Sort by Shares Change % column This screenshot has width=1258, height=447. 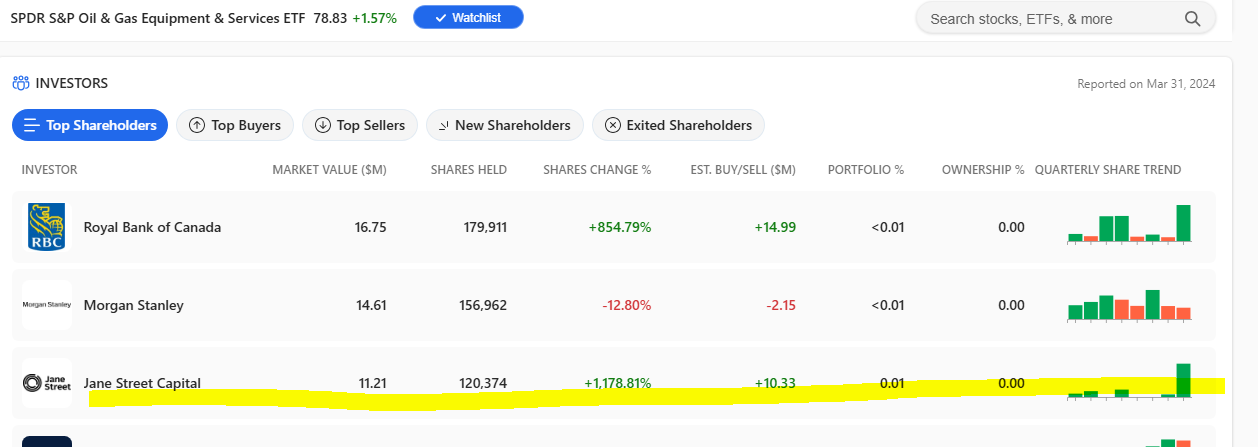(x=597, y=170)
